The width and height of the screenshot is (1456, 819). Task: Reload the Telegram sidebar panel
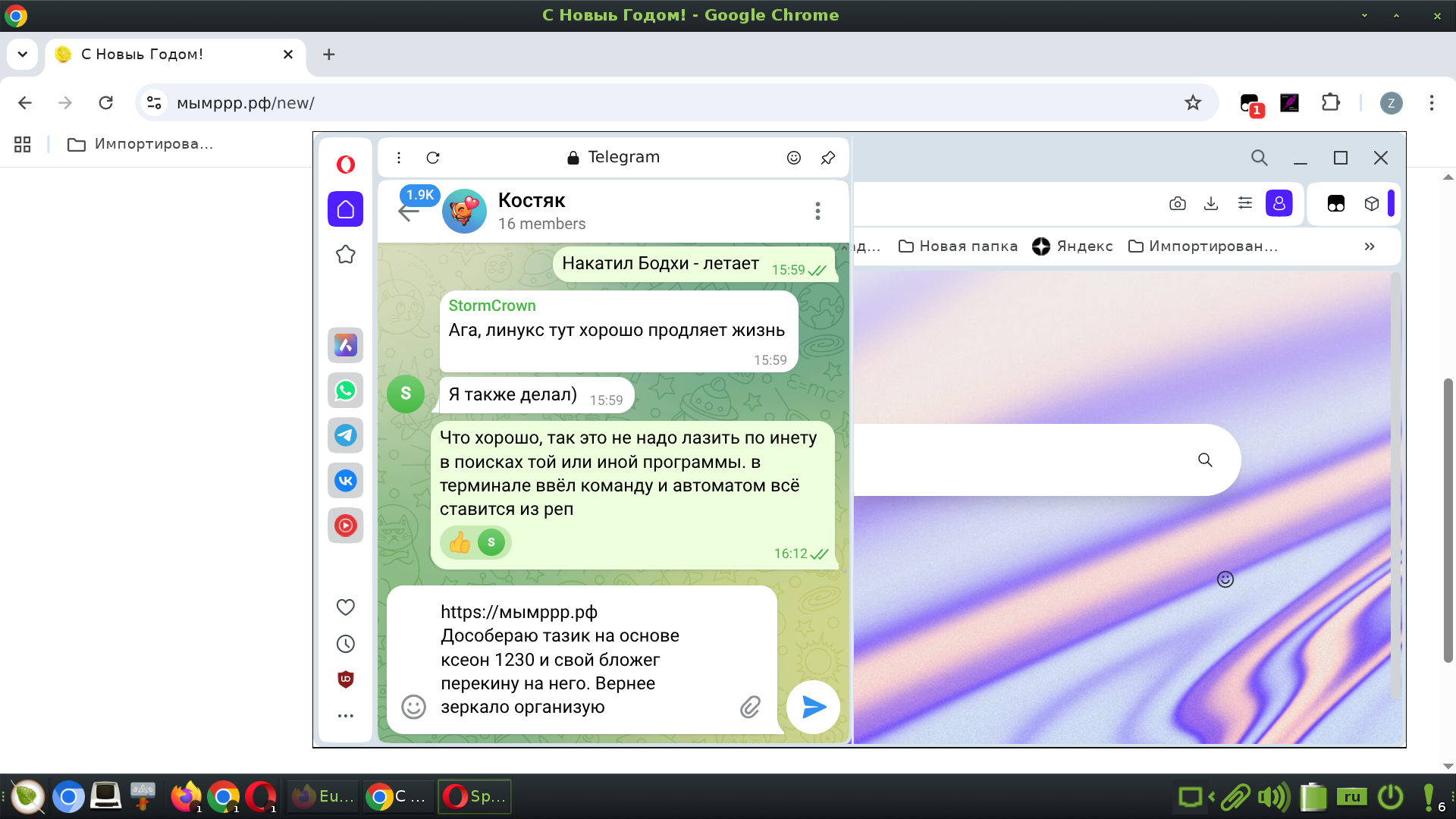(x=433, y=158)
